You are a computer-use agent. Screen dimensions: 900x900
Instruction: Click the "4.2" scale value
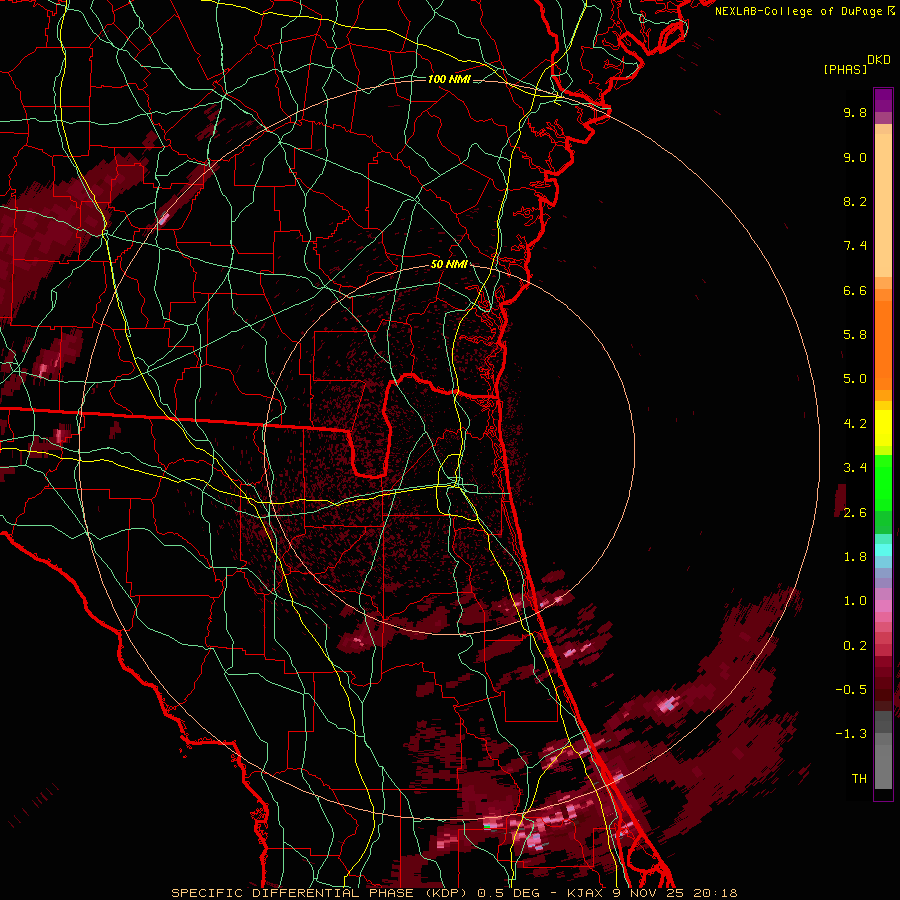click(855, 424)
